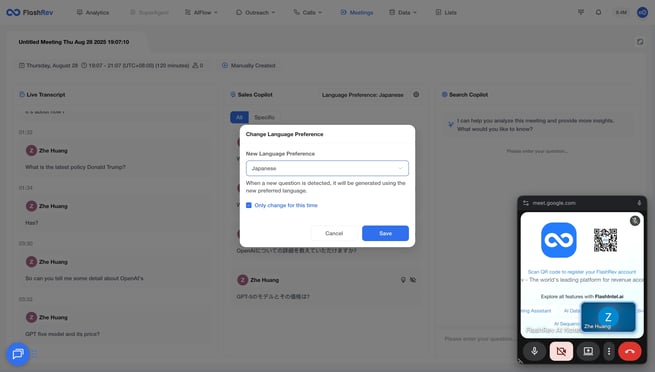Viewport: 655px width, 372px height.
Task: Click the microphone indicator in Meet address bar
Action: [639, 203]
